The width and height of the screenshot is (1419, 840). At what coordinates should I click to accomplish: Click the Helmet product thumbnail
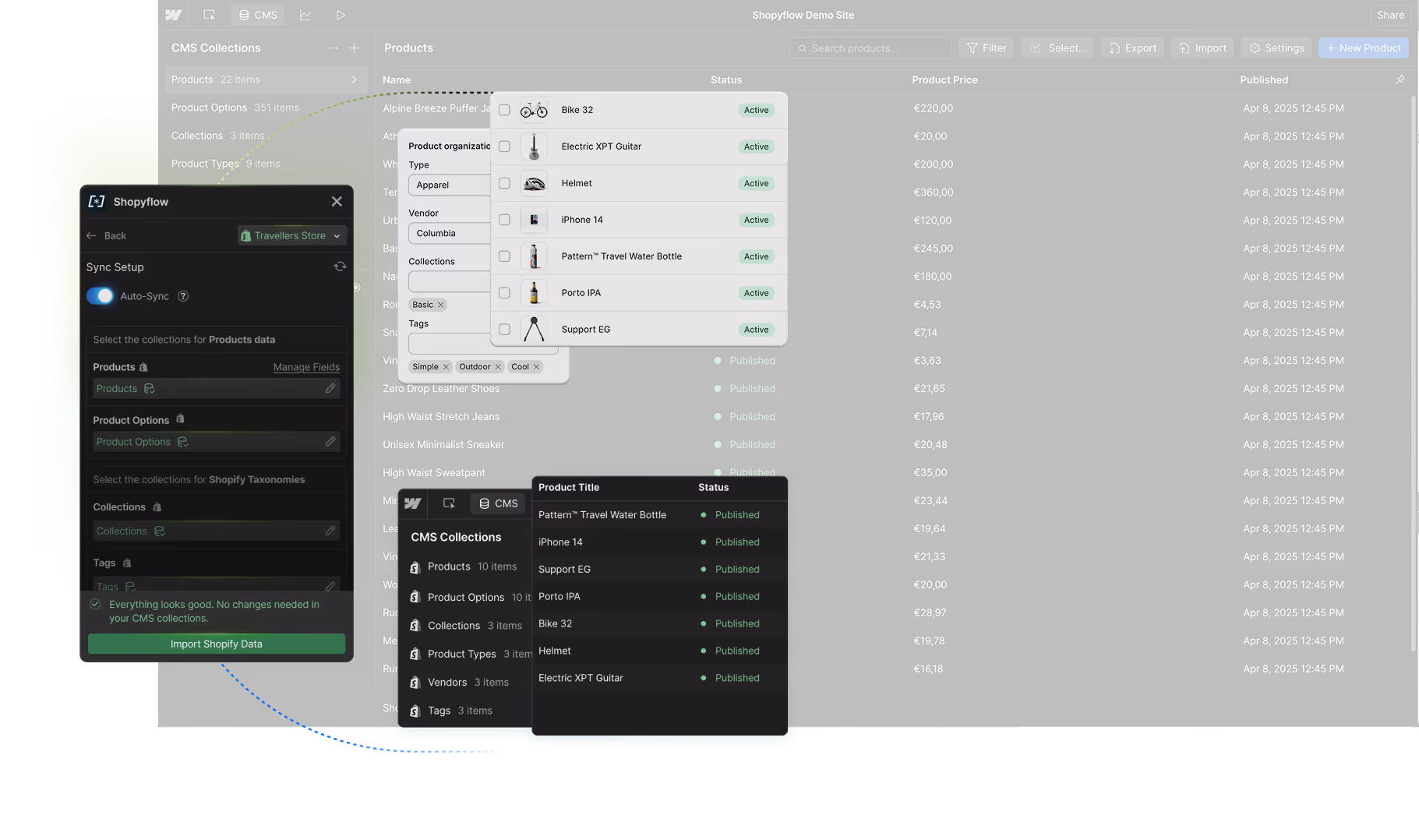(534, 183)
